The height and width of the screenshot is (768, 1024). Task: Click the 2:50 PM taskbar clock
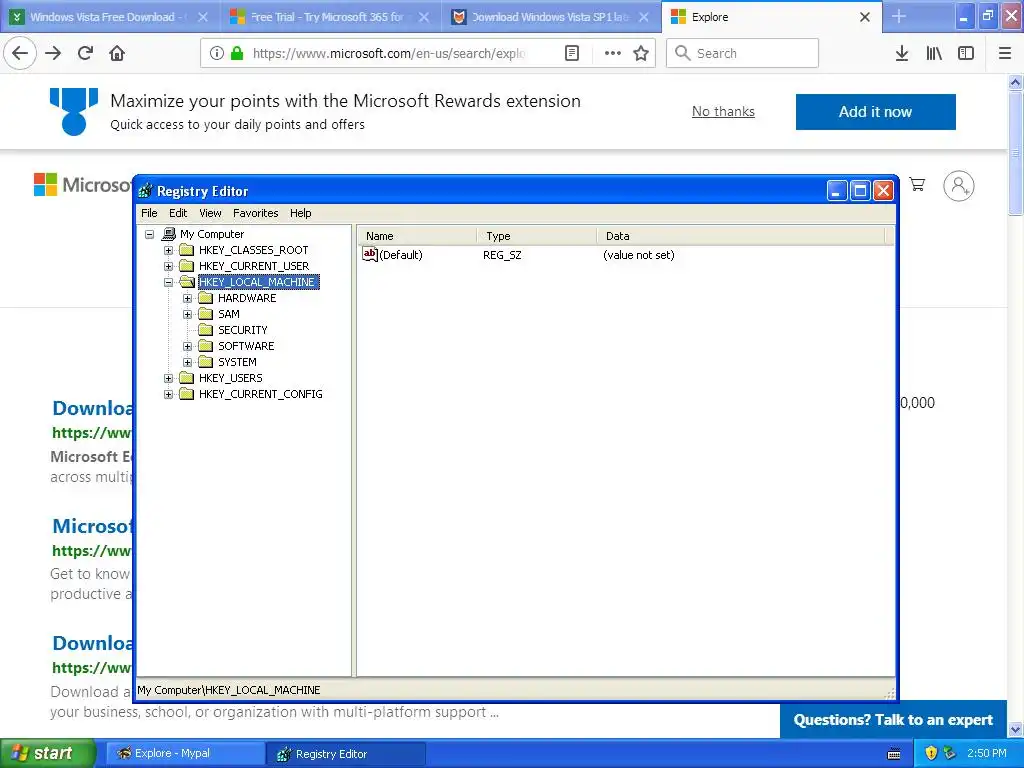(987, 753)
